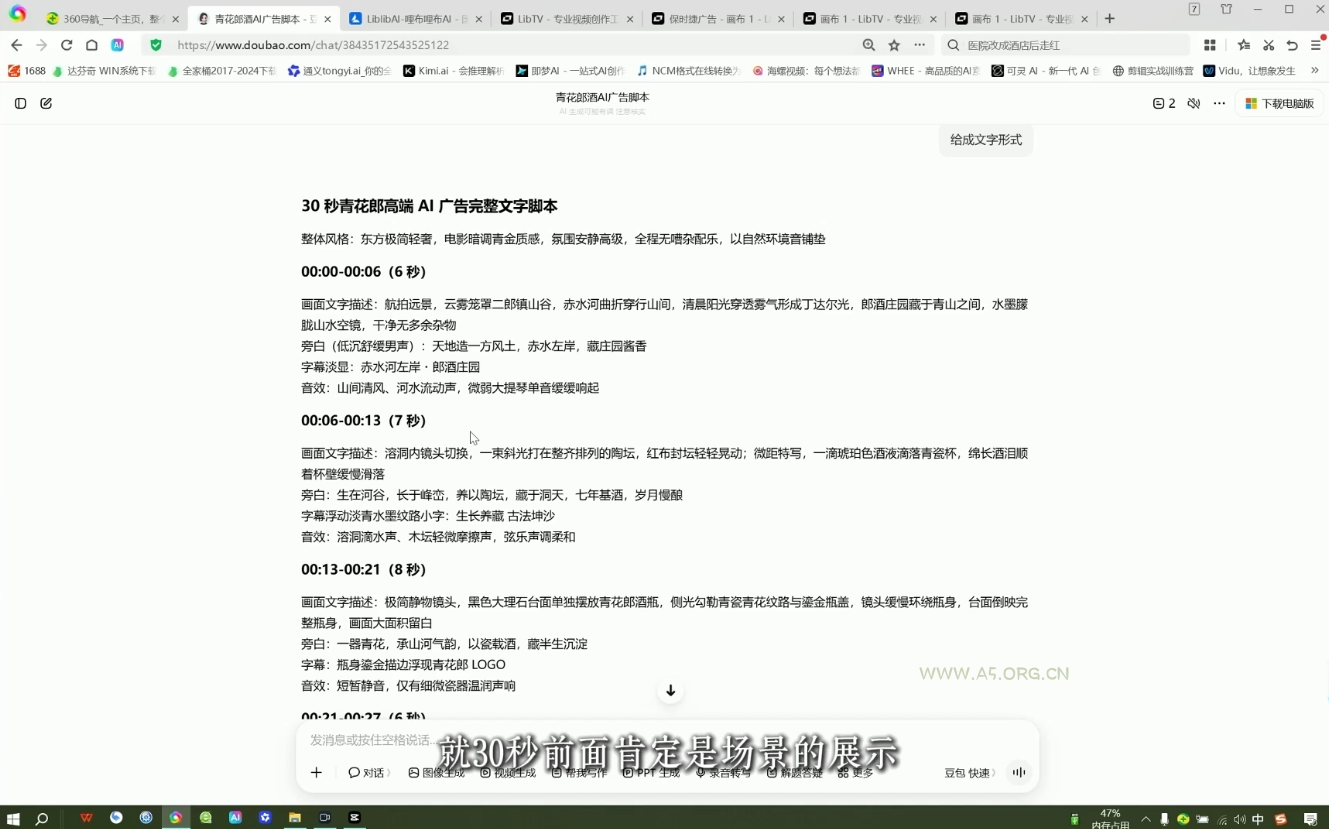Toggle the muted speaker icon in chat header
Screen dimensions: 1329x829
1193,103
